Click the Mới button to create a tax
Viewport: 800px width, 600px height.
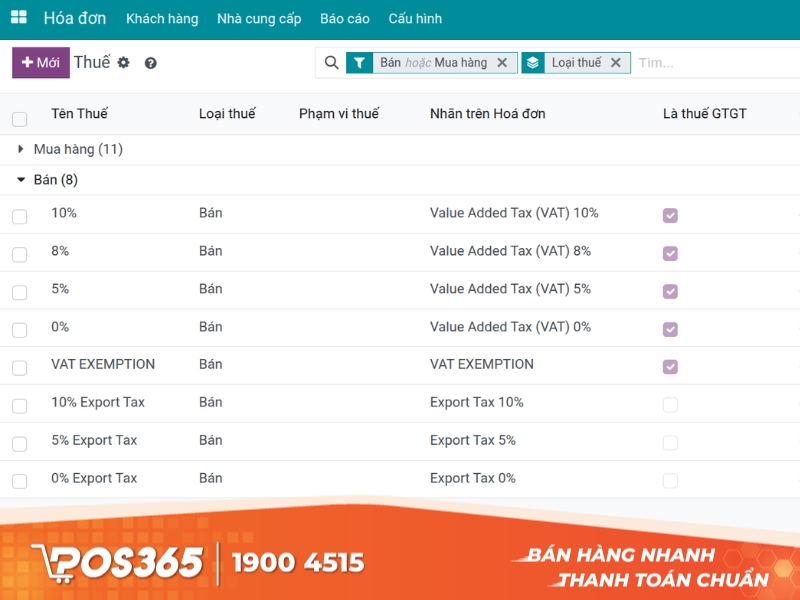39,62
